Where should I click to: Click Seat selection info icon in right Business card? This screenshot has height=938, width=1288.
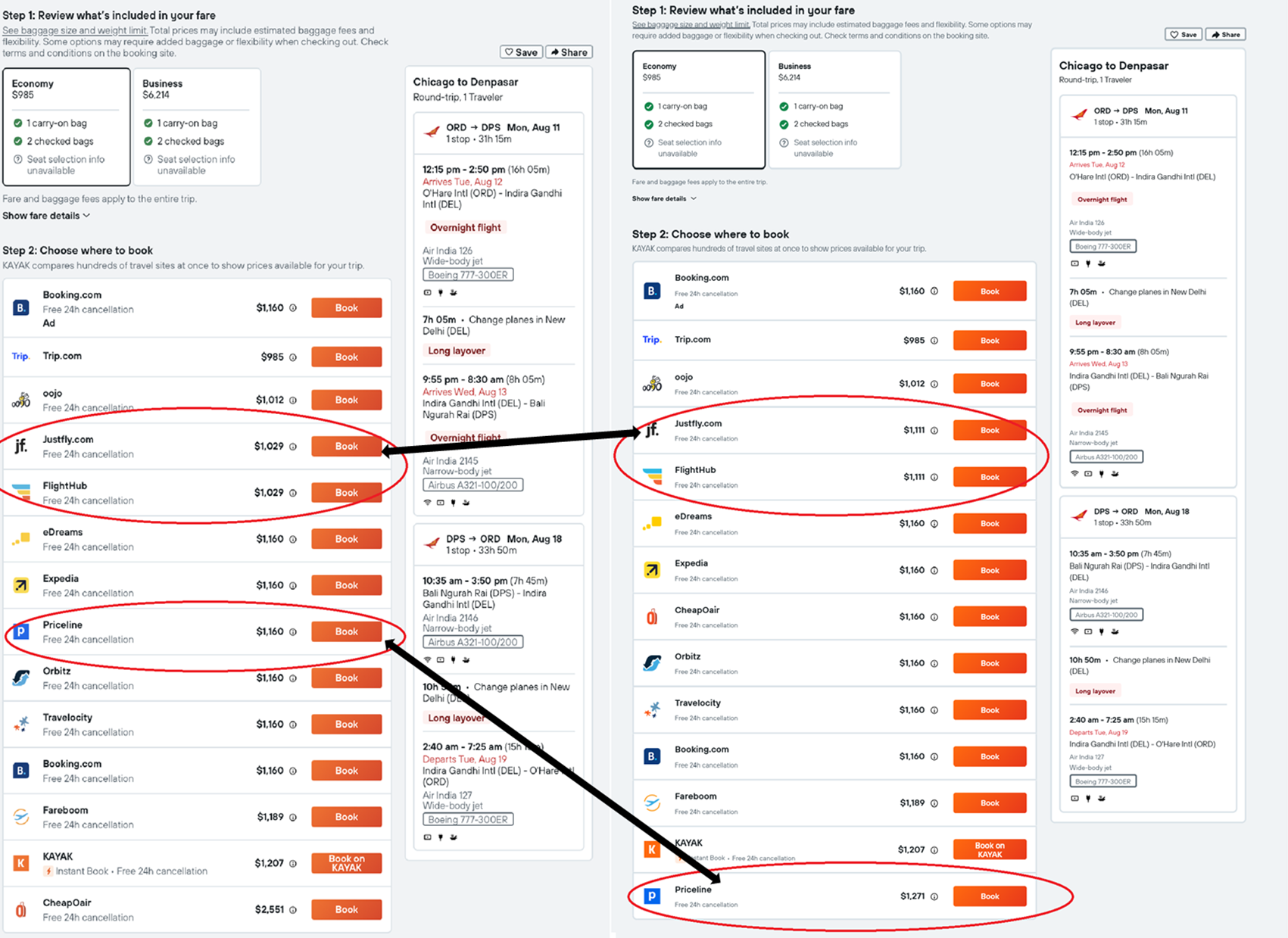pyautogui.click(x=784, y=142)
